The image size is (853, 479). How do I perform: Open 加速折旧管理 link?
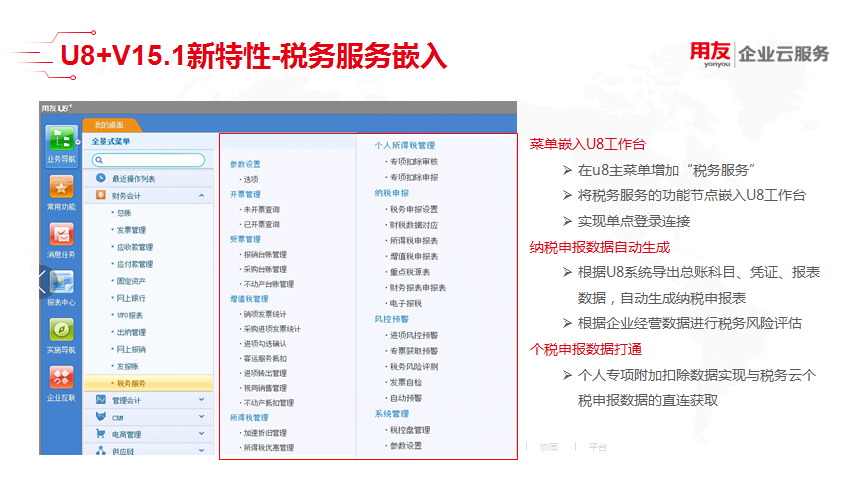(x=265, y=433)
